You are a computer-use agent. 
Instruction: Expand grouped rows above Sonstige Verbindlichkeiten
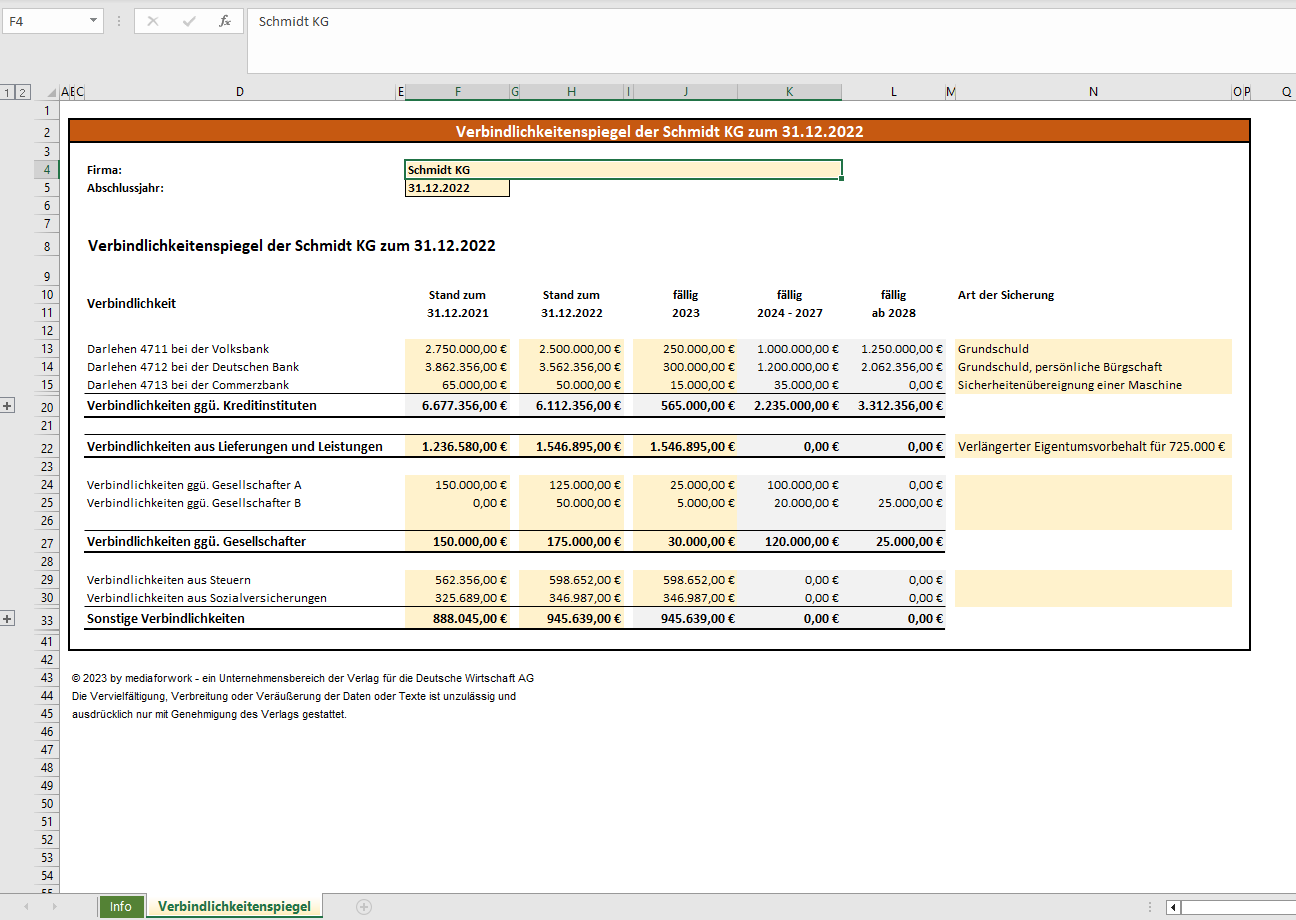point(8,619)
